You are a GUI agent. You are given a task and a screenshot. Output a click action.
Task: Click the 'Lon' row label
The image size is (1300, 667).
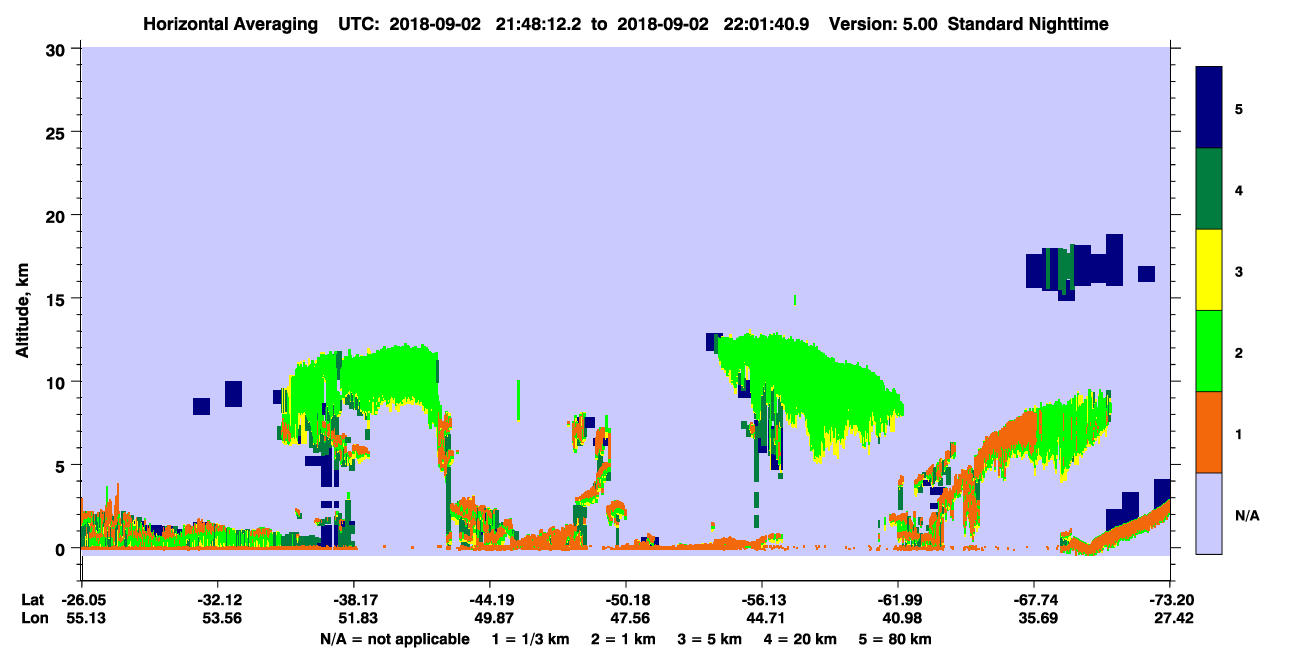pos(34,619)
